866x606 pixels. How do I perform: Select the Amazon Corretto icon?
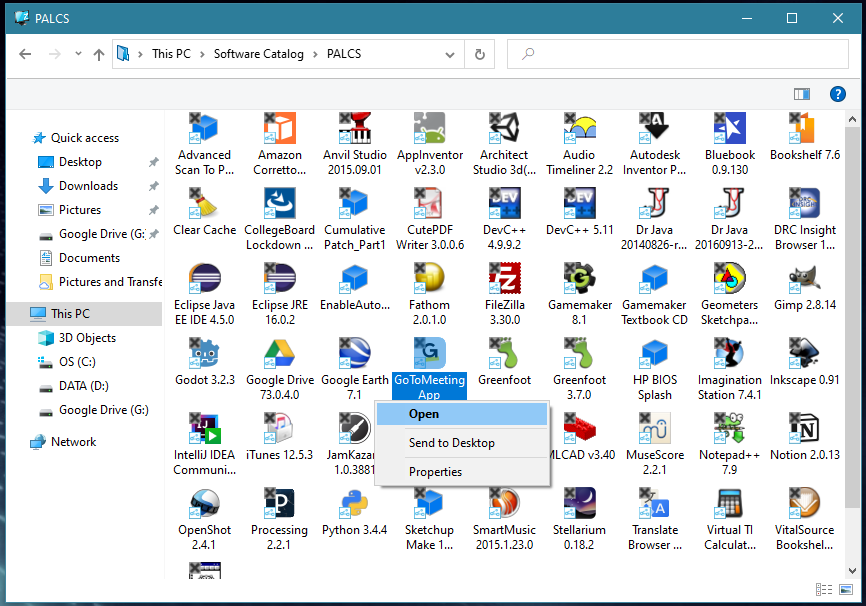point(279,128)
